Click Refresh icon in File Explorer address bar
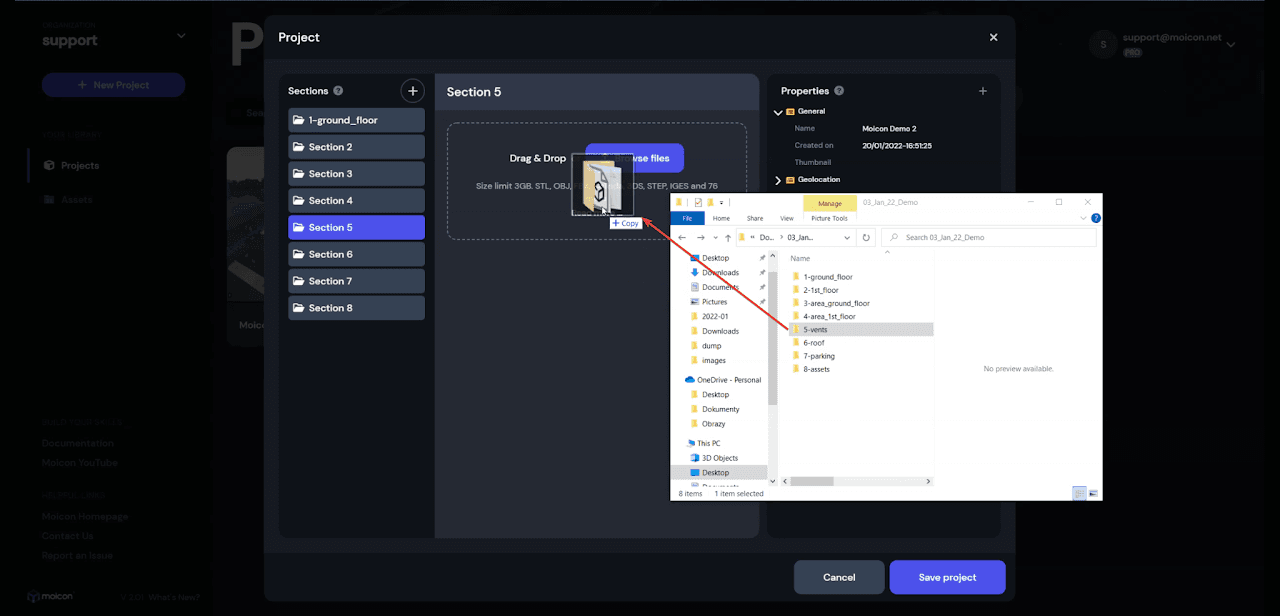The height and width of the screenshot is (616, 1280). tap(866, 238)
